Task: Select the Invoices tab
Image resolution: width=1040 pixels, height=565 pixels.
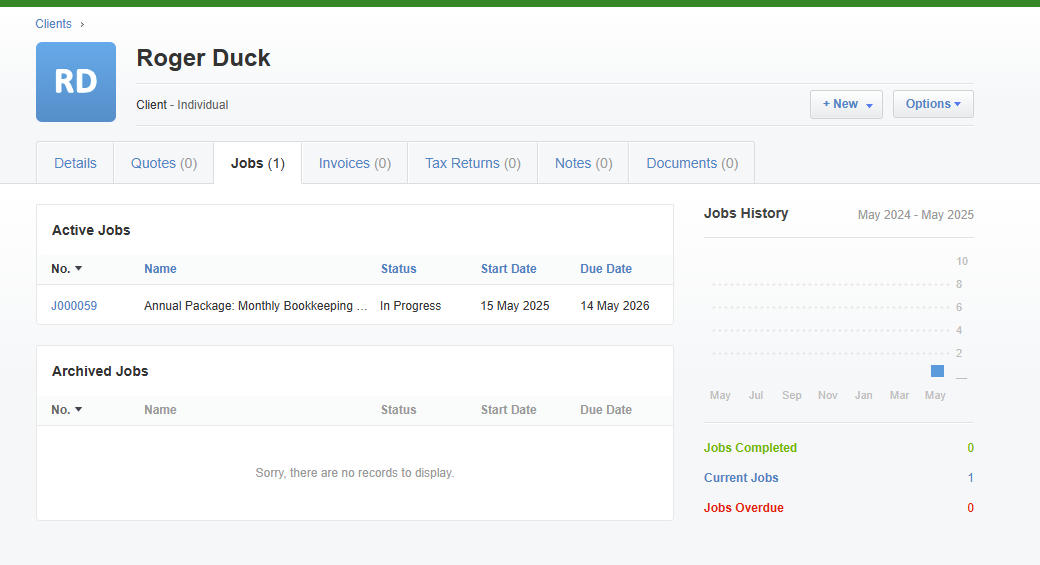Action: [354, 163]
